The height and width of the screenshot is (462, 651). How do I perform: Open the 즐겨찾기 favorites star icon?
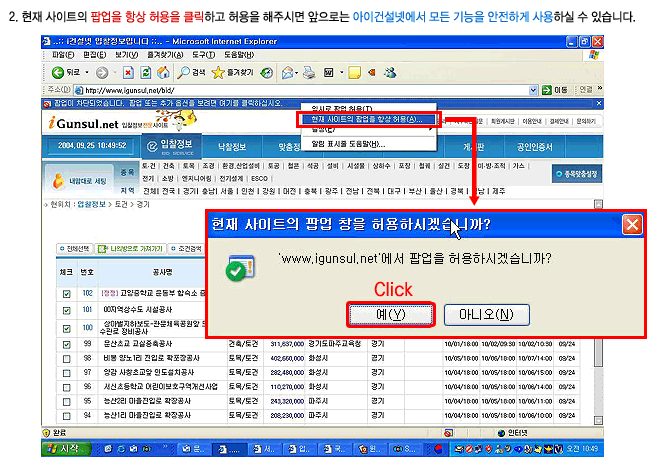pyautogui.click(x=218, y=73)
